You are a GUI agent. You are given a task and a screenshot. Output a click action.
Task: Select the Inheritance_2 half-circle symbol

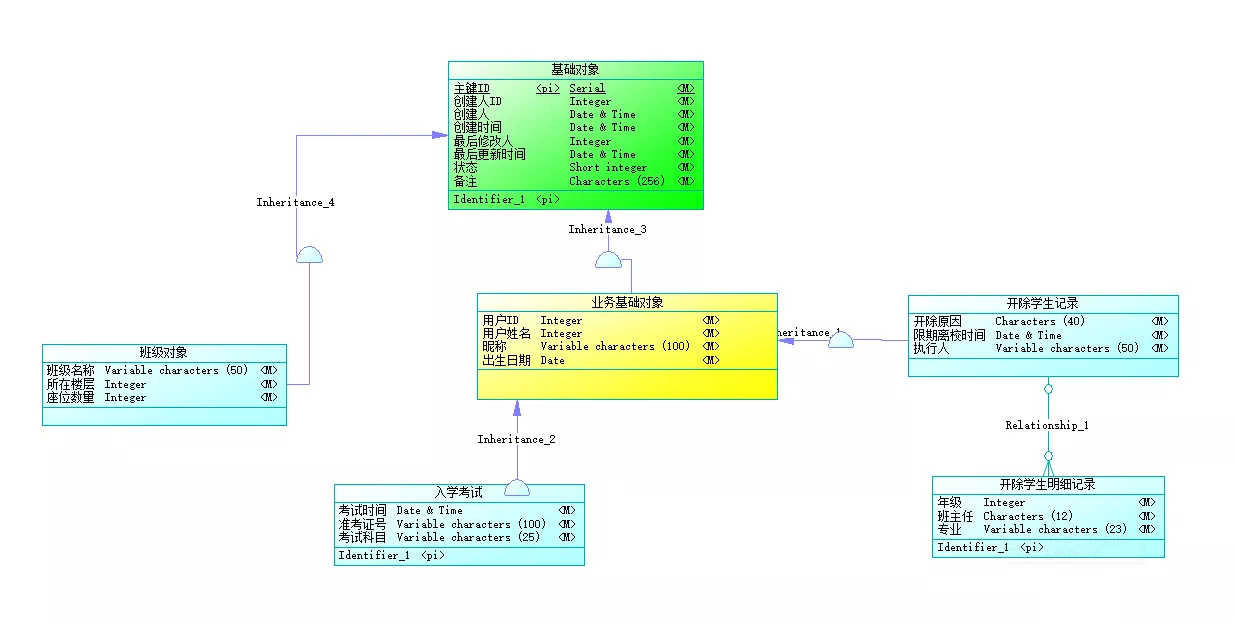tap(517, 487)
